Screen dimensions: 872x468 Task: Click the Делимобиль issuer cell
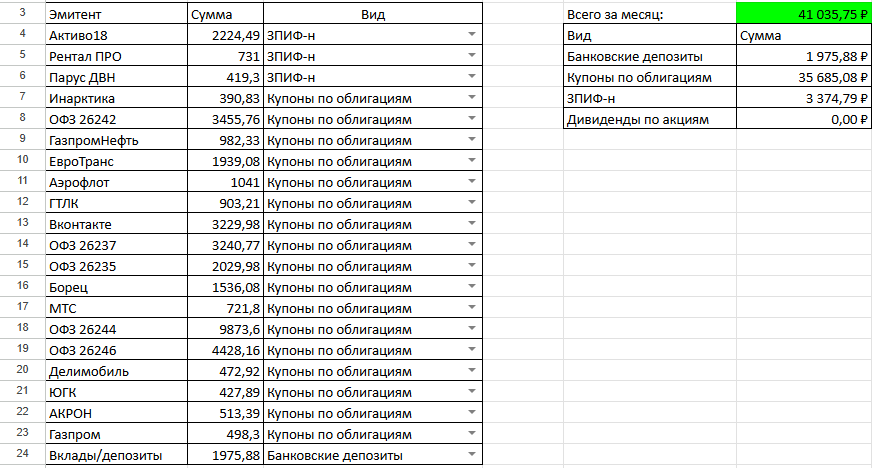coord(117,371)
